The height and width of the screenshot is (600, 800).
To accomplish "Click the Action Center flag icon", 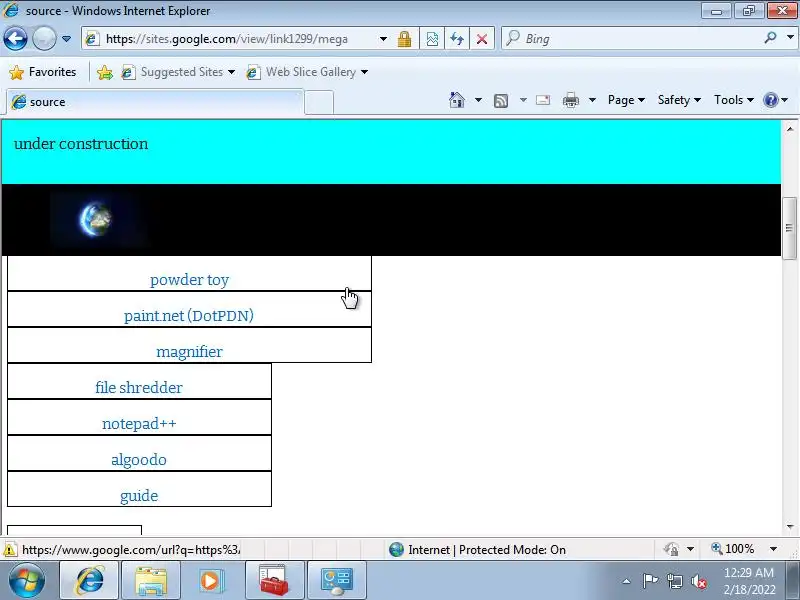I will pyautogui.click(x=650, y=581).
